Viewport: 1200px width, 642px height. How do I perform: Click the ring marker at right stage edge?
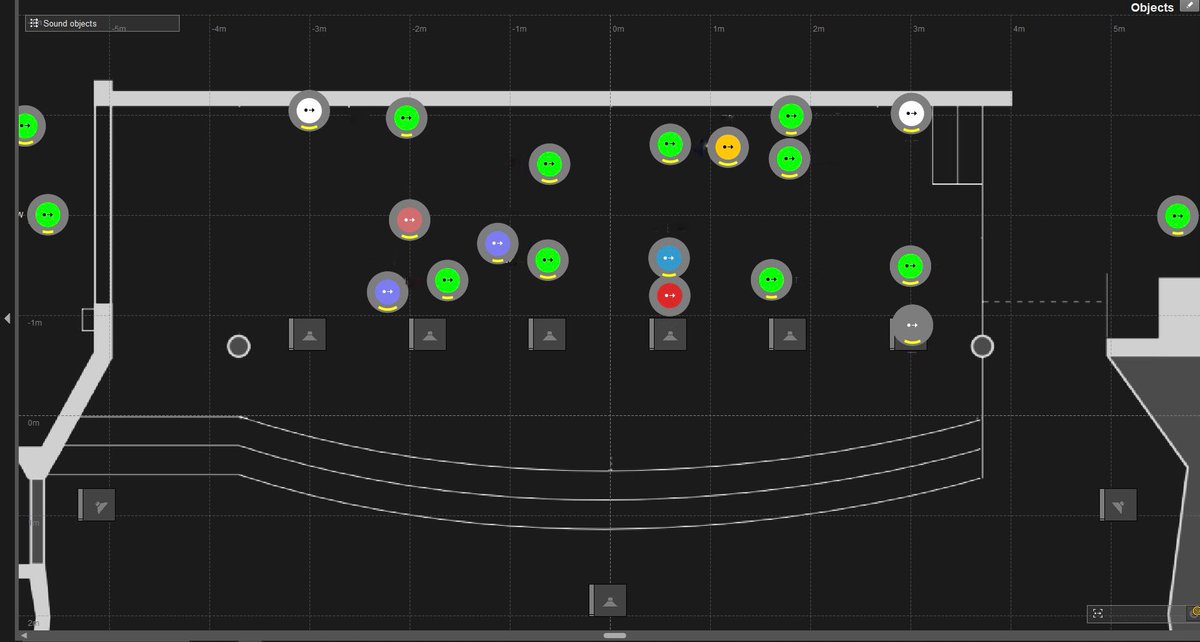pyautogui.click(x=982, y=346)
